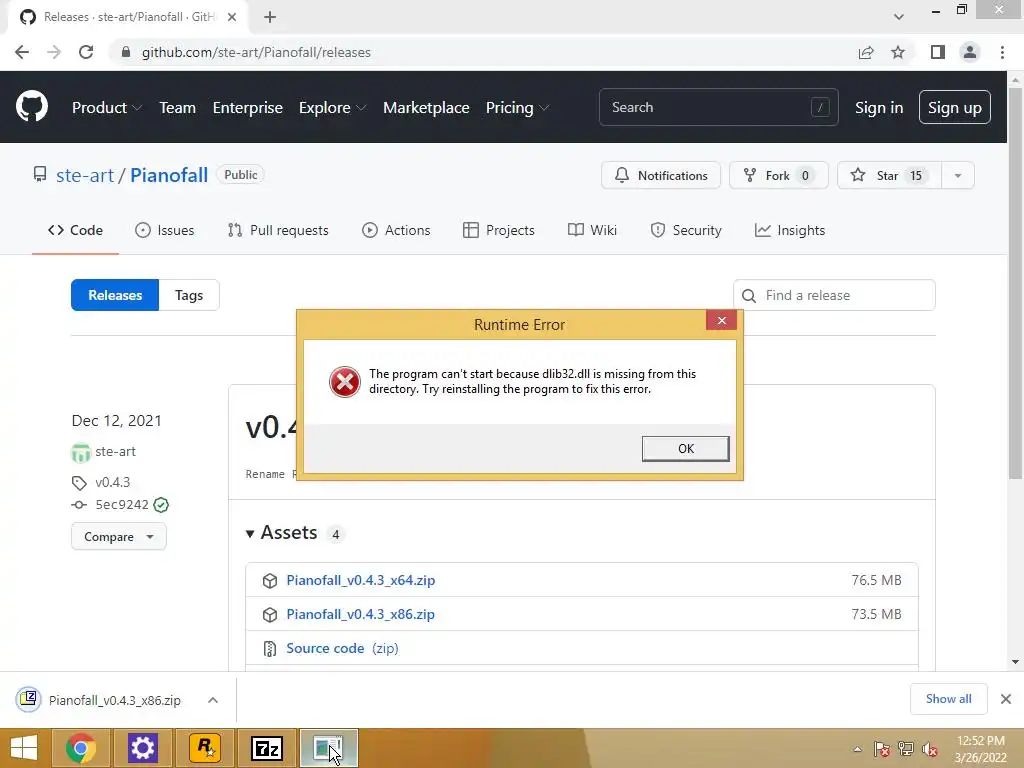The width and height of the screenshot is (1024, 768).
Task: Go back with the browser back arrow
Action: pos(22,52)
